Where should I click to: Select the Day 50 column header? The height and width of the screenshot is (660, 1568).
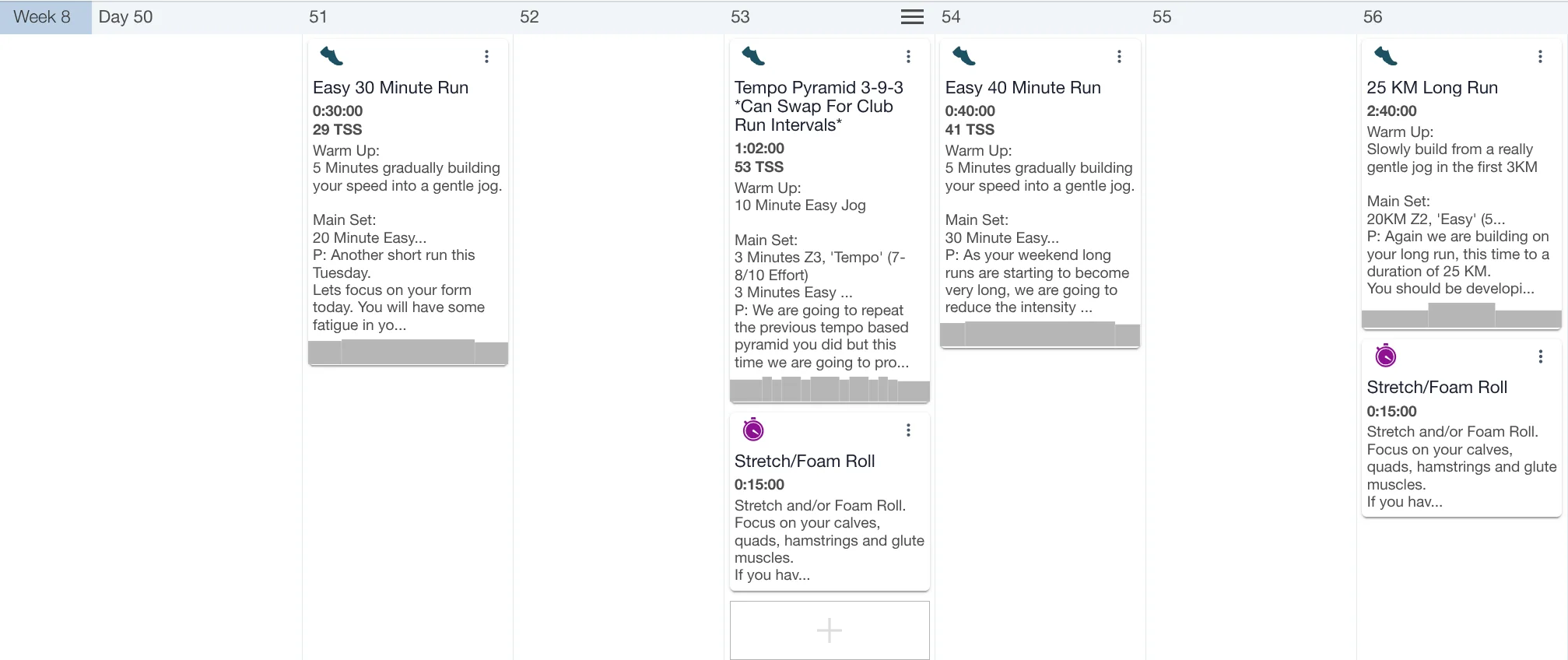tap(126, 17)
